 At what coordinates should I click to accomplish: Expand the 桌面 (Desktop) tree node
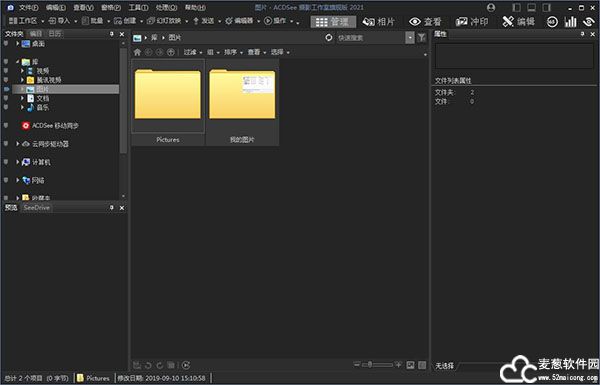coord(17,44)
